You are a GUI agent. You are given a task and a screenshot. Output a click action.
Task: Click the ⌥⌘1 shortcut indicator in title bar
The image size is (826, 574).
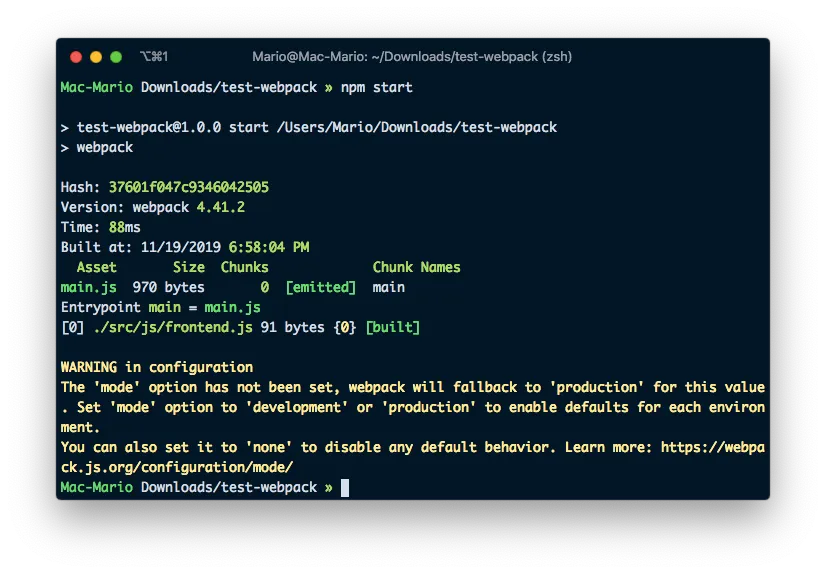(x=154, y=56)
